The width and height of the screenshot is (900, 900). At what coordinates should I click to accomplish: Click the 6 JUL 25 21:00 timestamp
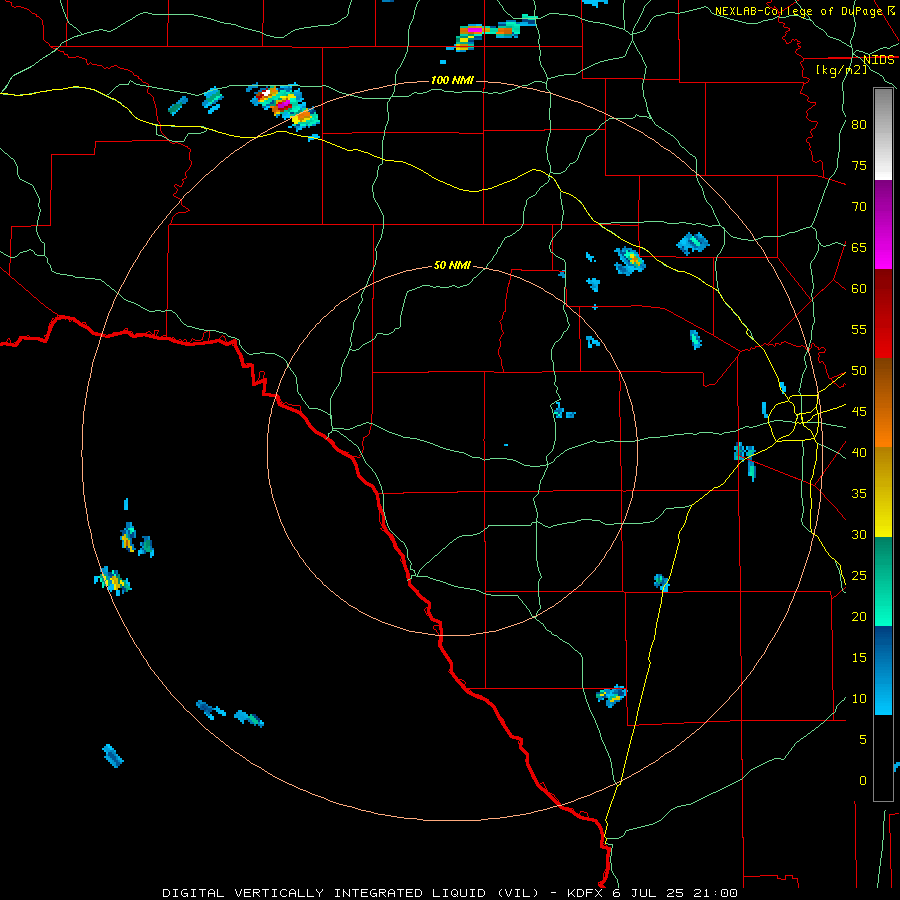(x=676, y=893)
